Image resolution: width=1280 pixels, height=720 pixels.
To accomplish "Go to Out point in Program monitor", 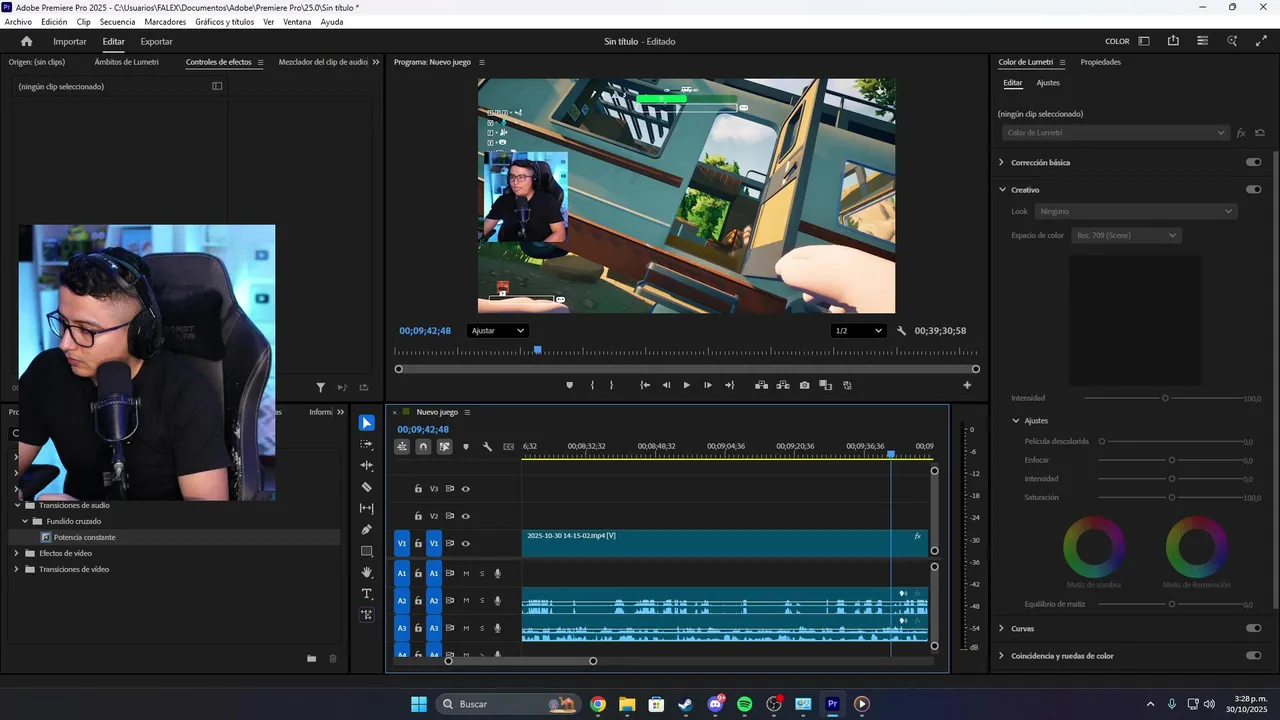I will pos(730,385).
